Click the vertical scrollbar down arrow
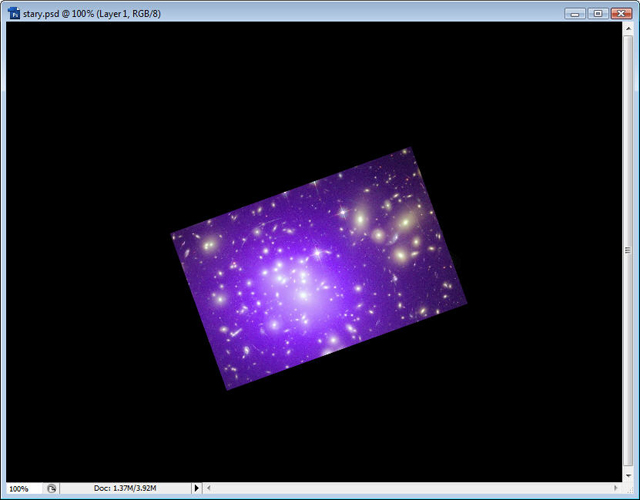 pyautogui.click(x=628, y=476)
